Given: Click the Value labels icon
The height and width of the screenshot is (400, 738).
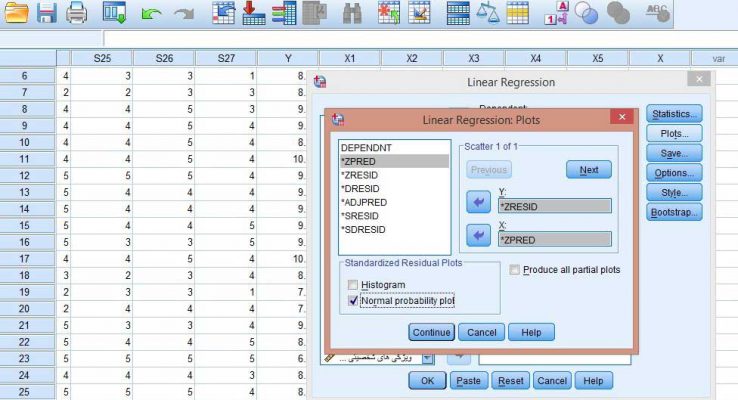Looking at the screenshot, I should (556, 13).
